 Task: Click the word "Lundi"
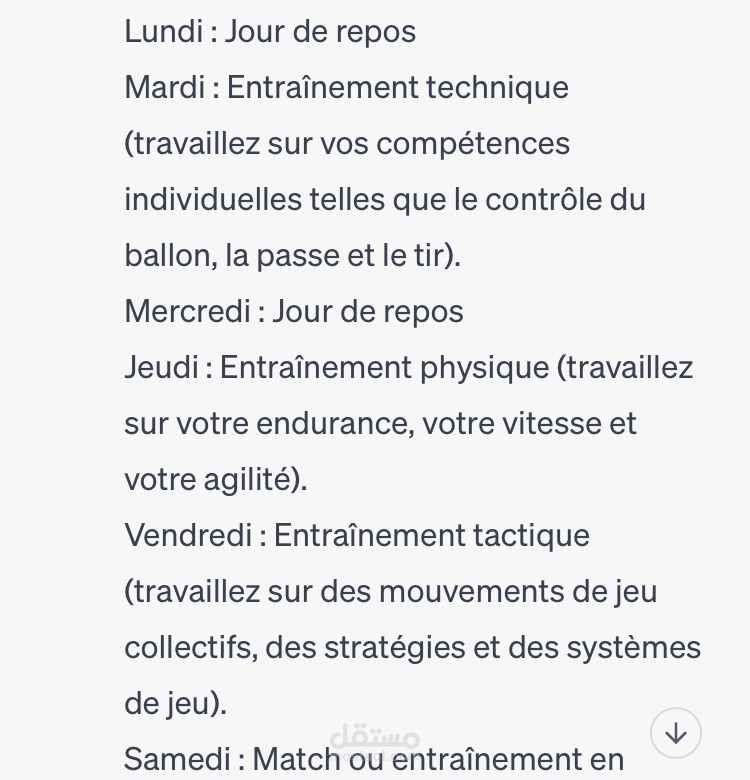point(163,31)
